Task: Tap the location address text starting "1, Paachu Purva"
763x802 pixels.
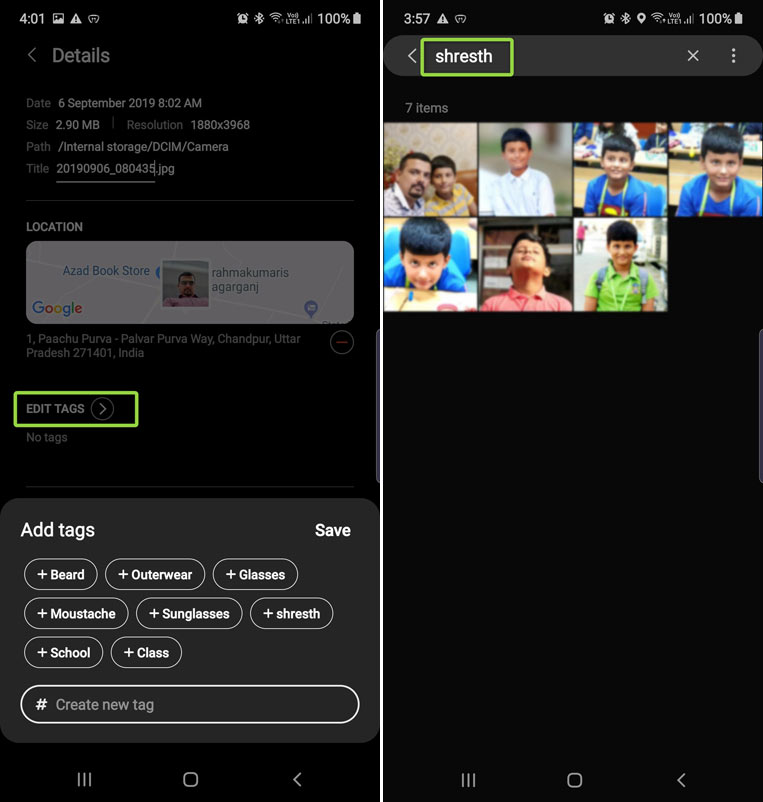Action: (163, 346)
